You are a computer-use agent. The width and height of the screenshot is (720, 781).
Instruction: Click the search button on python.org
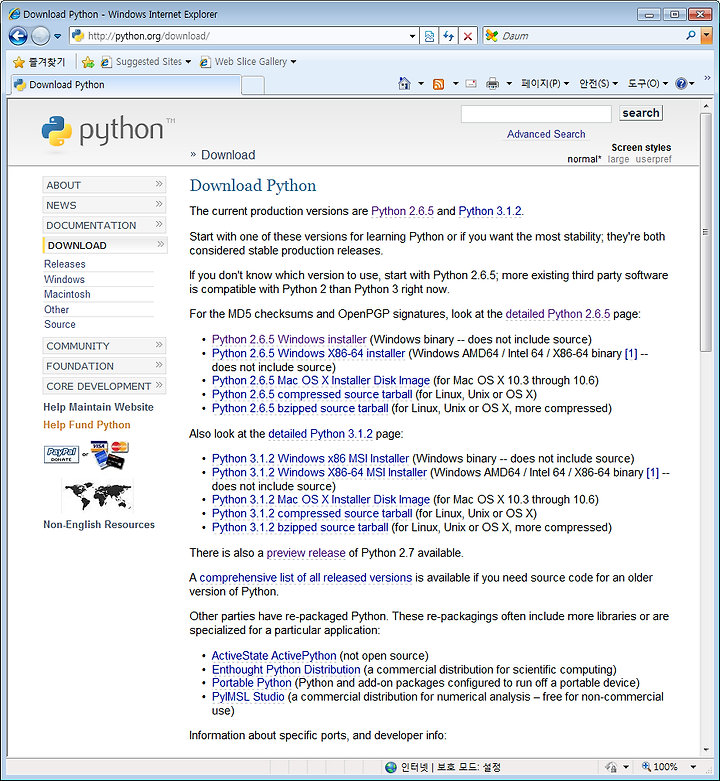pos(641,113)
